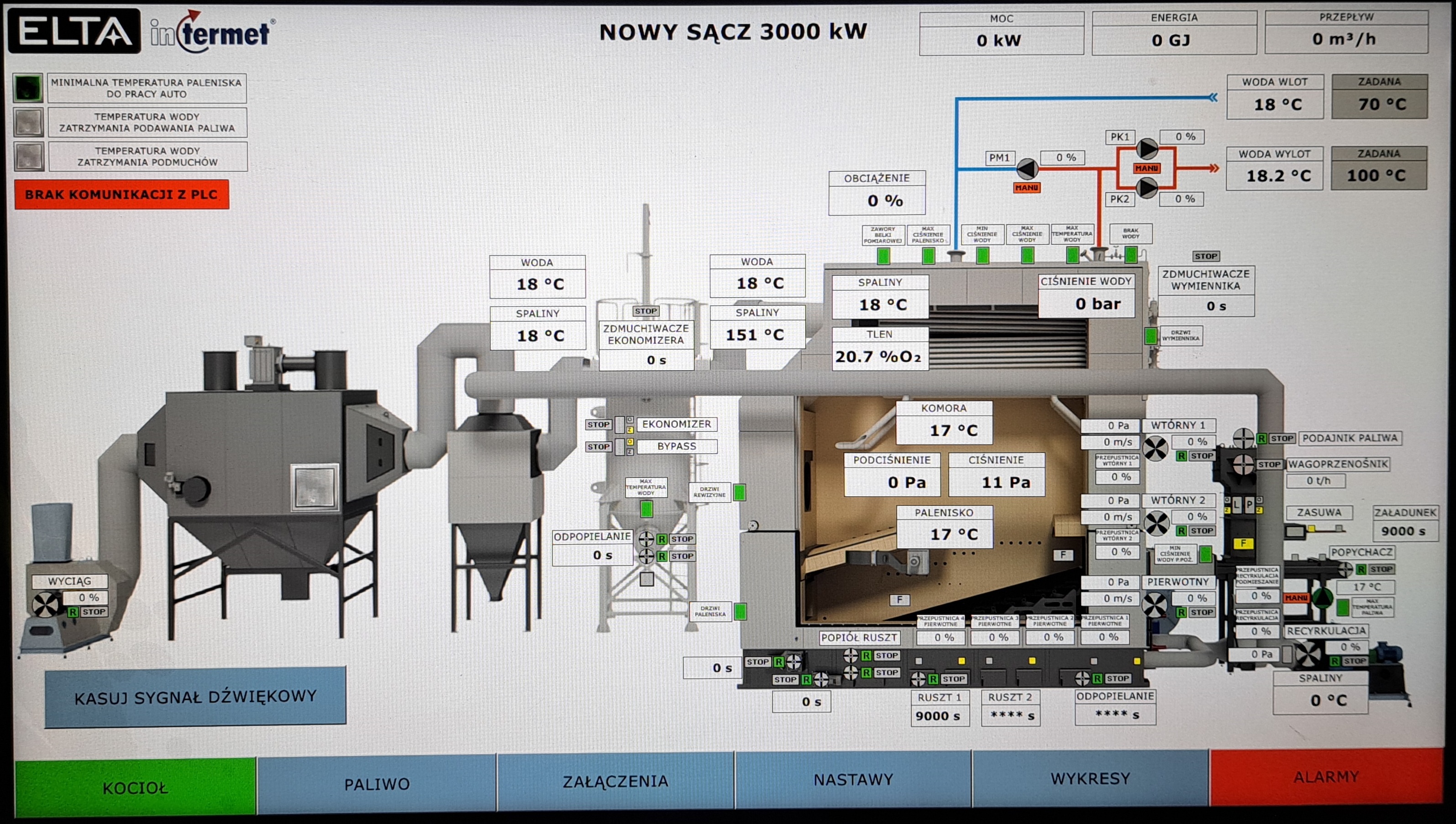The width and height of the screenshot is (1456, 824).
Task: Click the PK1 pump symbol
Action: click(x=1148, y=148)
